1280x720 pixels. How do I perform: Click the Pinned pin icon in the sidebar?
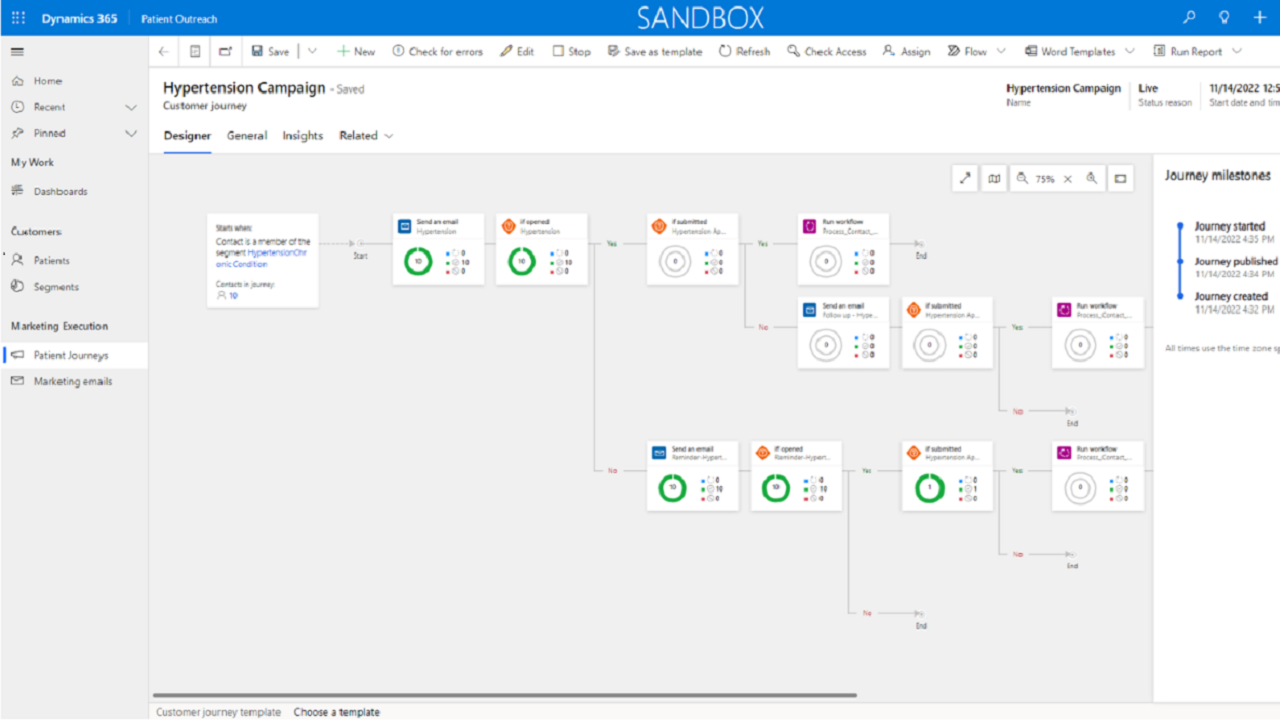point(17,133)
